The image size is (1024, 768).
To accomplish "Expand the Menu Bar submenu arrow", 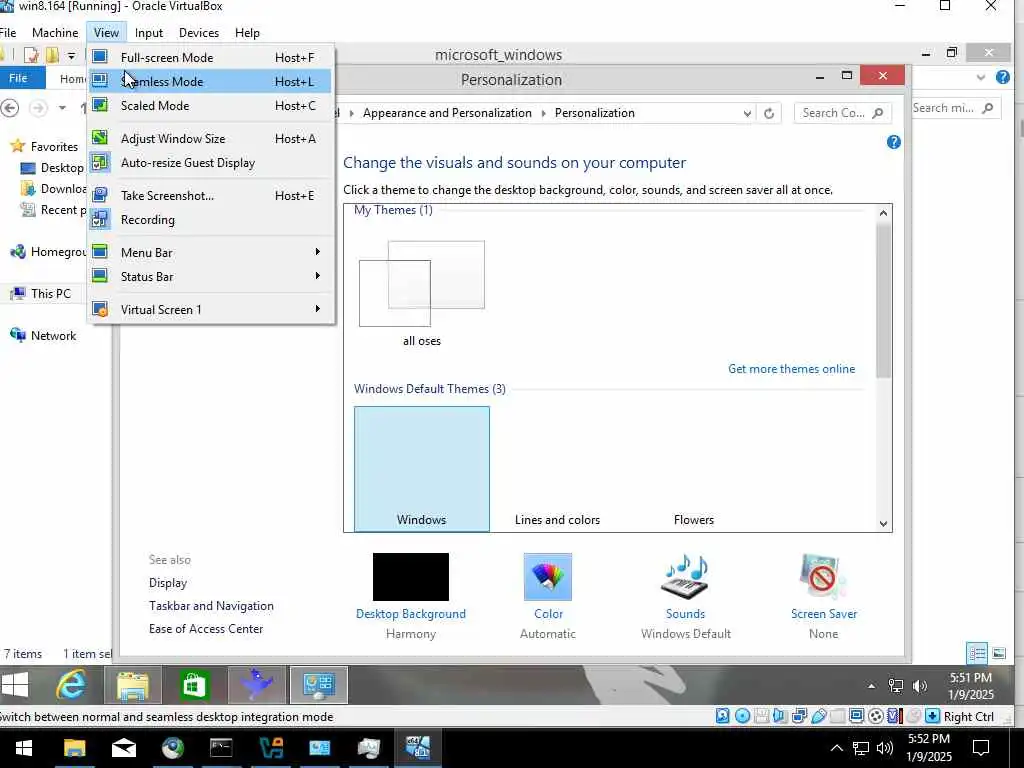I will click(x=317, y=252).
